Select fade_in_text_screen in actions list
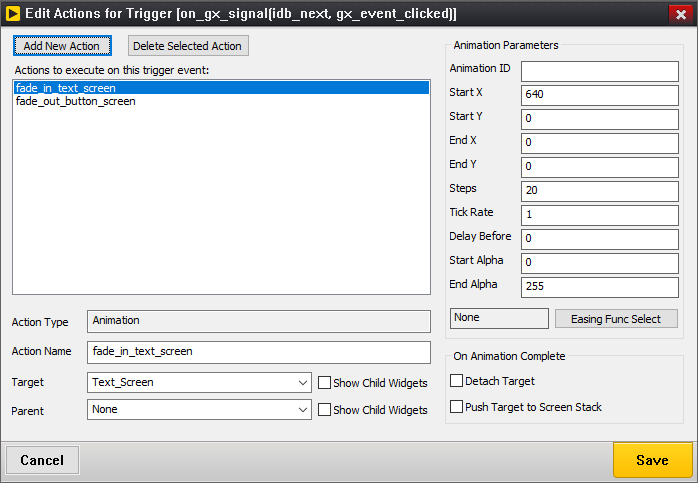 [x=65, y=88]
